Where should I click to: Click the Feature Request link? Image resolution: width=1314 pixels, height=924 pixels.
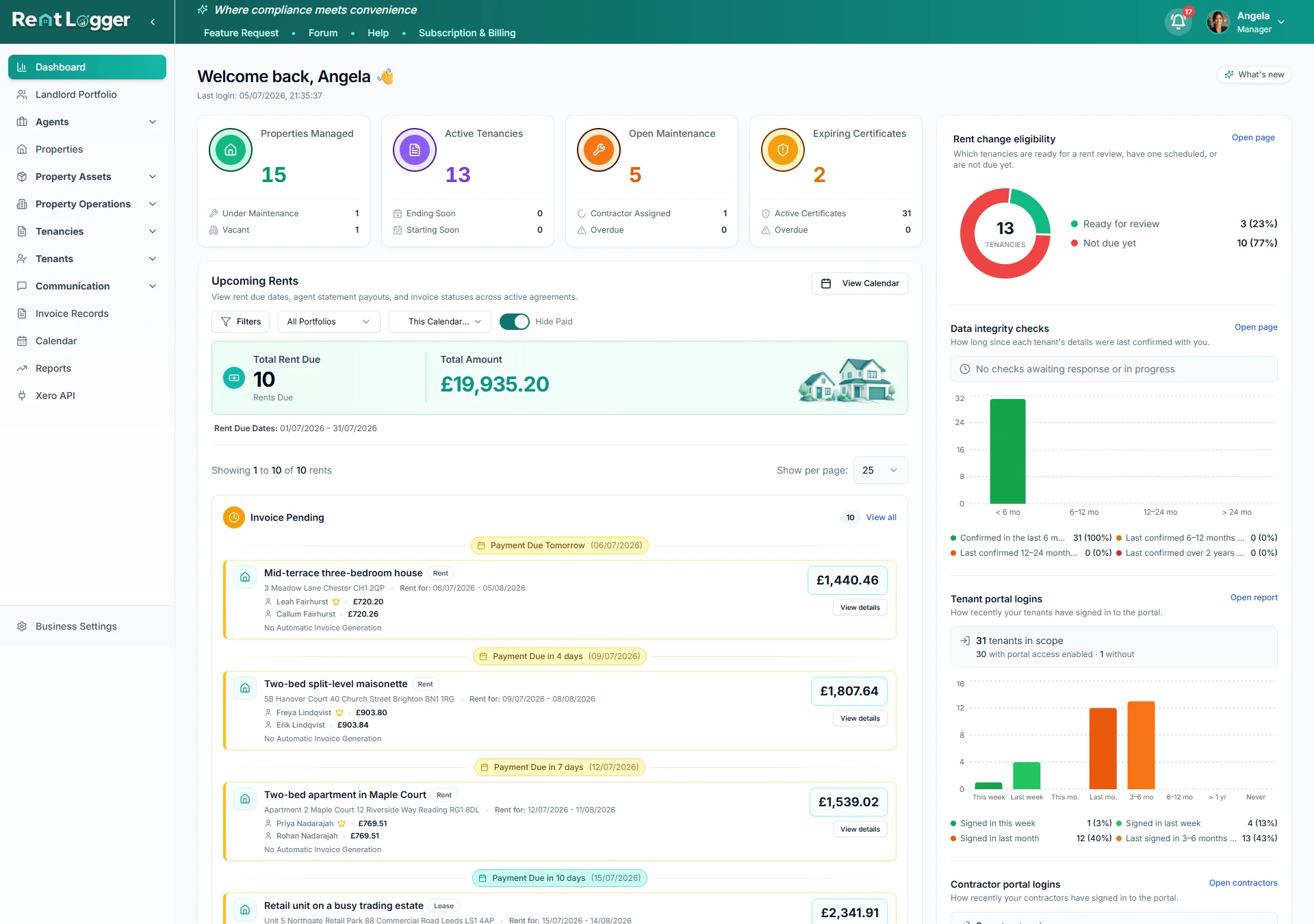[241, 33]
